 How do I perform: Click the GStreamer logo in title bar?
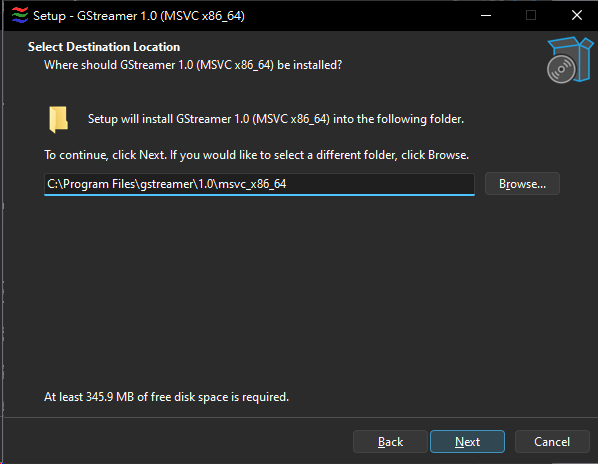[x=20, y=16]
